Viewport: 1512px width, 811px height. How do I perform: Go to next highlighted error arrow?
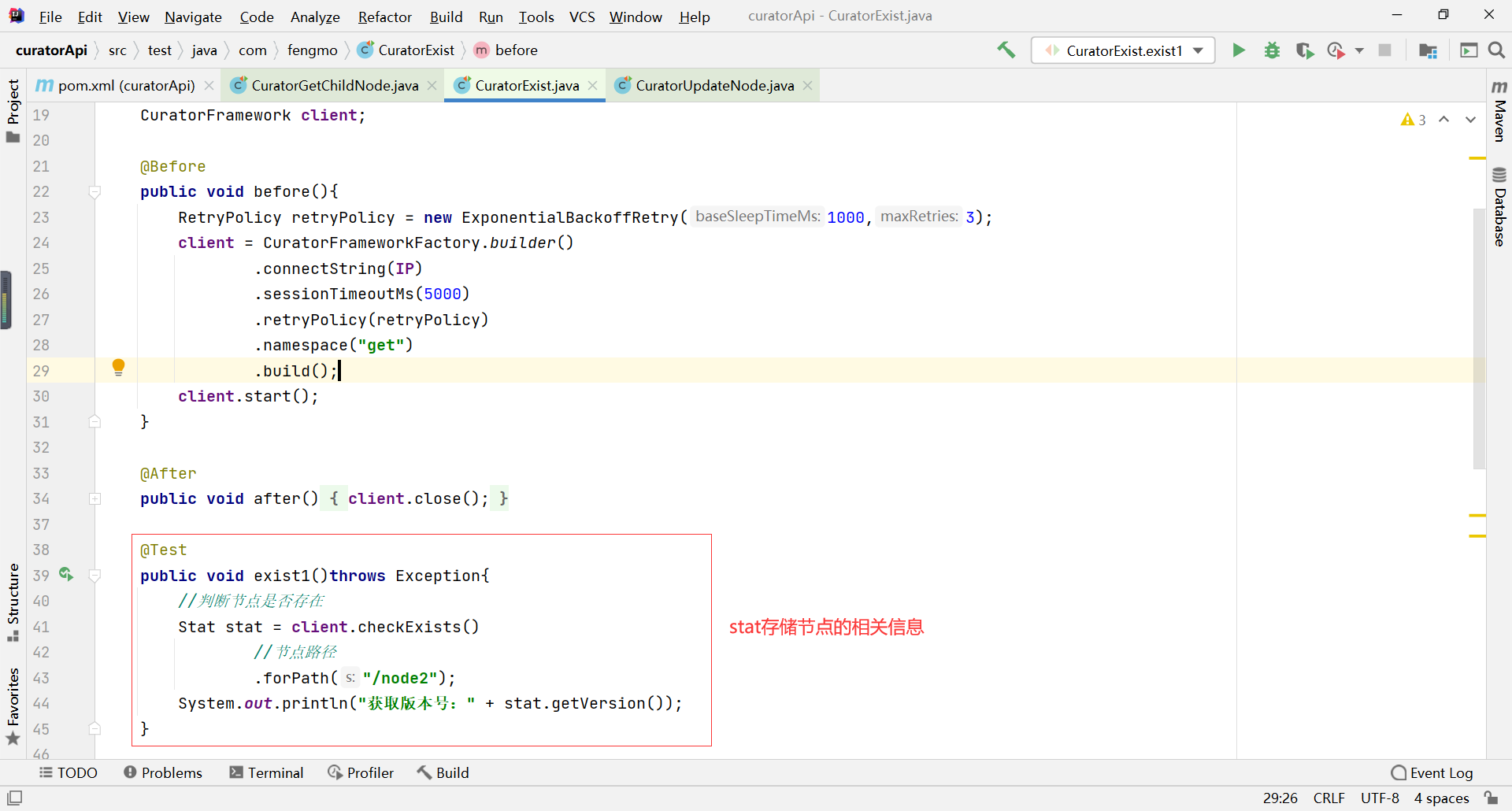tap(1470, 120)
